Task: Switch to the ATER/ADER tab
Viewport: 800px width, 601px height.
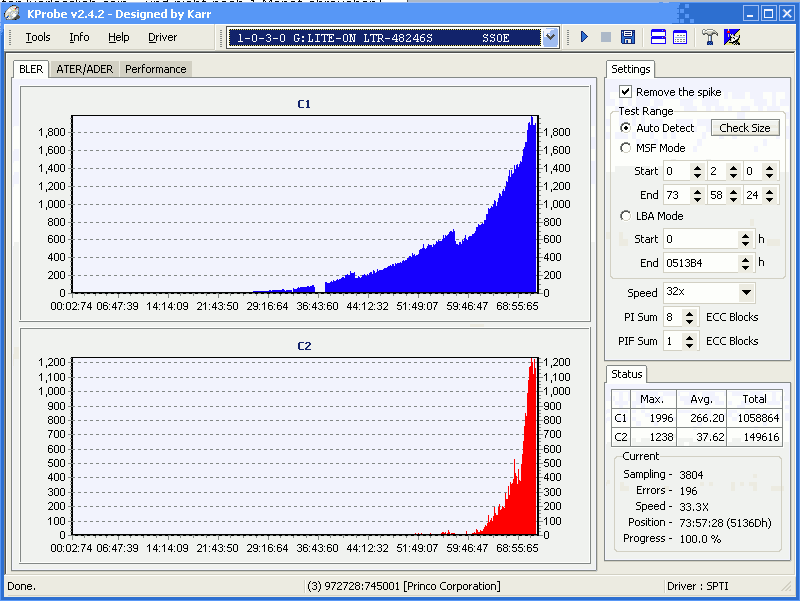Action: [85, 69]
